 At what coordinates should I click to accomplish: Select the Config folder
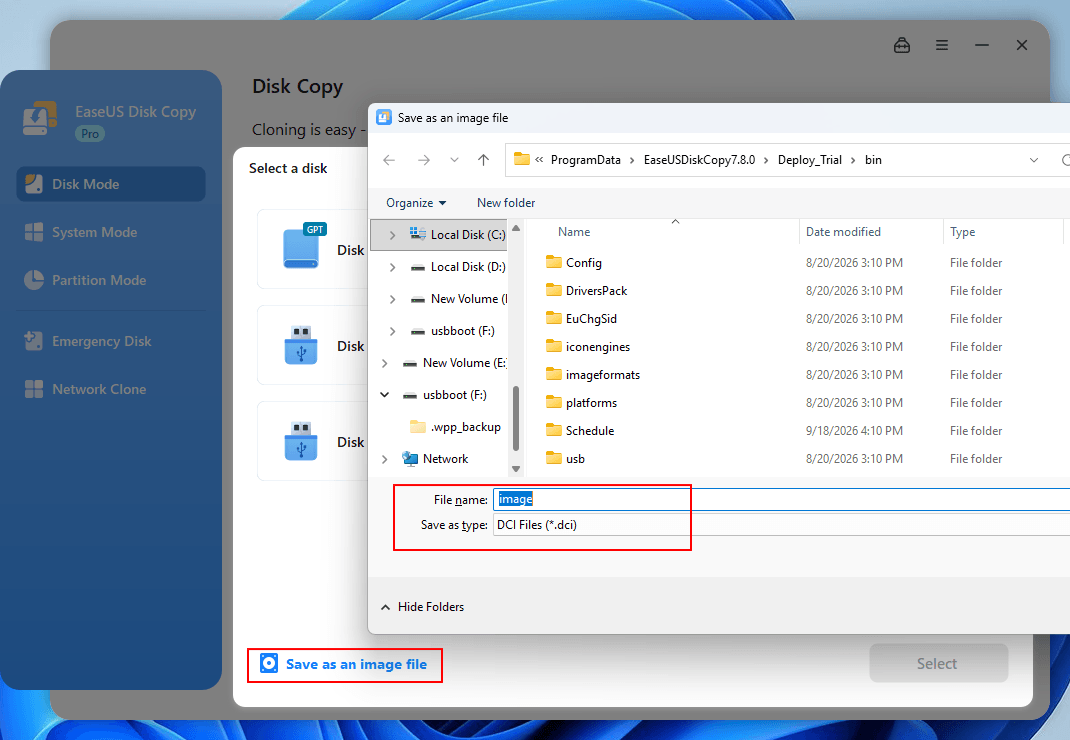pyautogui.click(x=574, y=263)
